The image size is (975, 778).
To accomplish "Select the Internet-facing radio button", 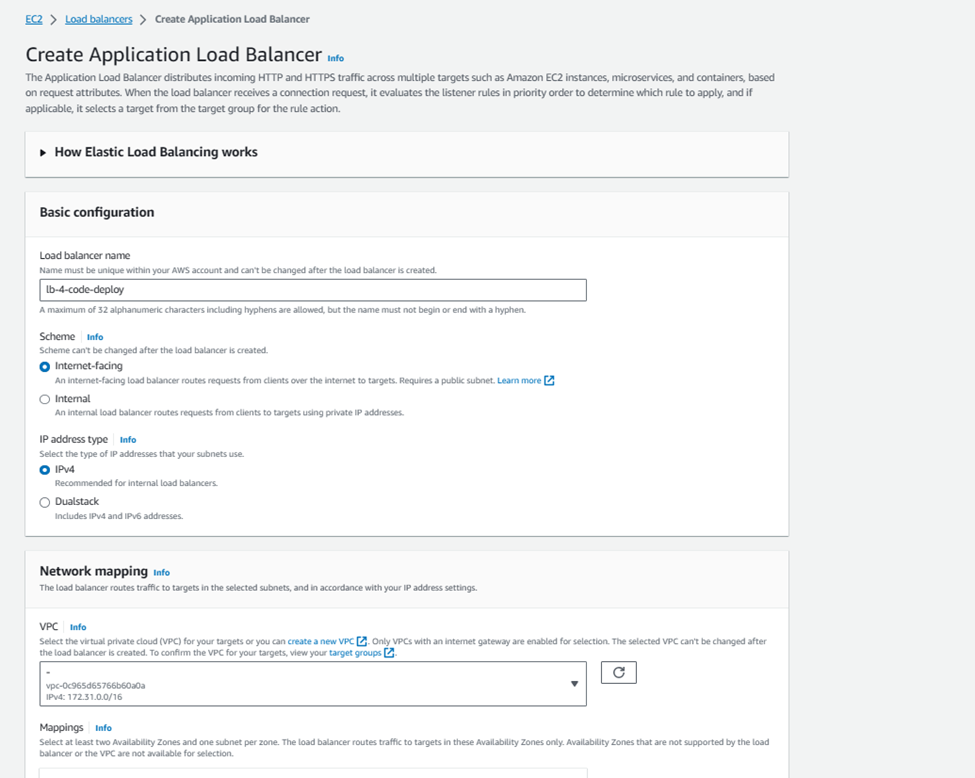I will click(x=43, y=366).
